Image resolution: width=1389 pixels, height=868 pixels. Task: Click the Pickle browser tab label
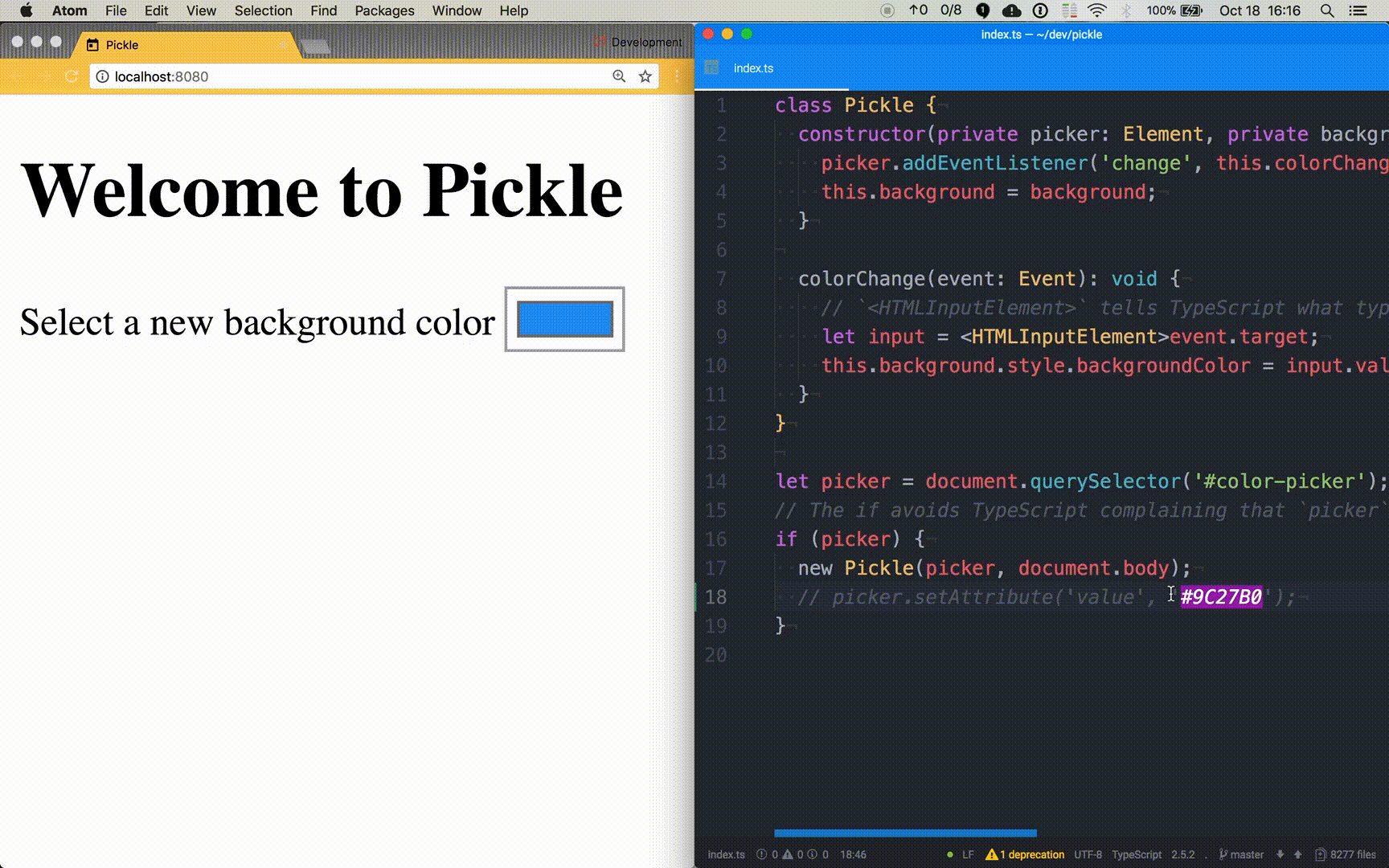[123, 45]
